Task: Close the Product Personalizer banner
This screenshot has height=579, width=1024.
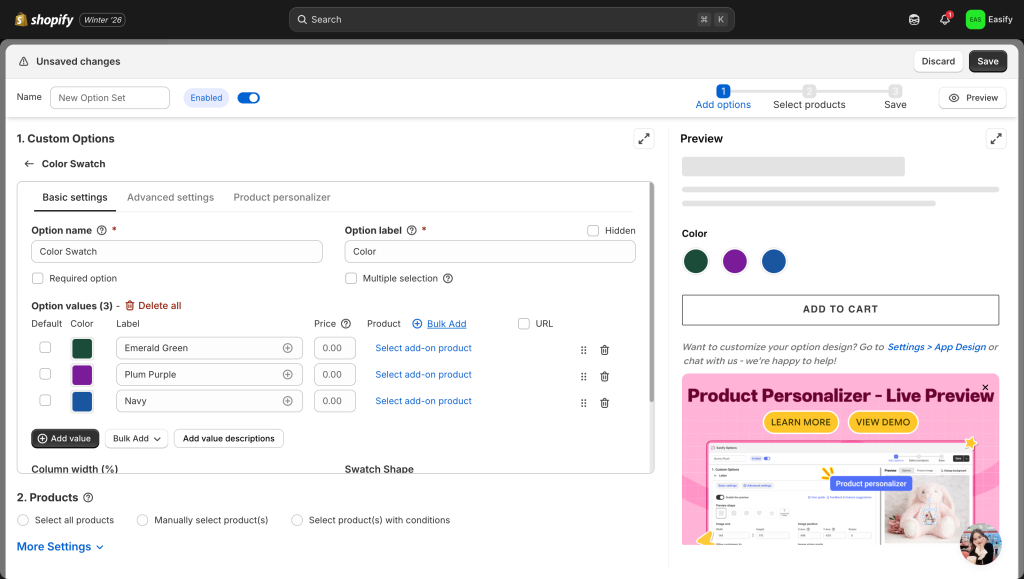Action: (x=985, y=387)
